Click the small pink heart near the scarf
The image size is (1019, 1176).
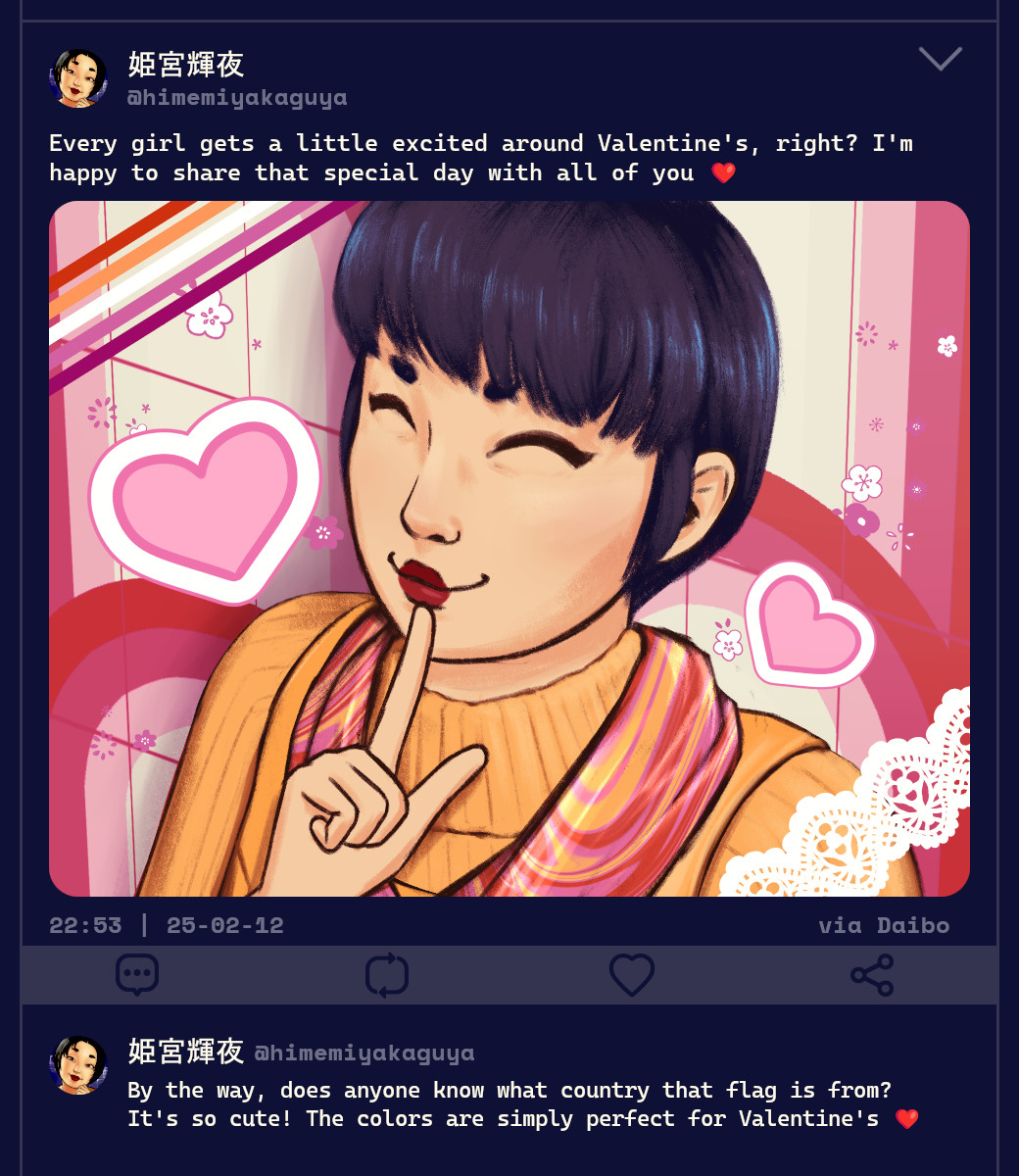(x=809, y=624)
